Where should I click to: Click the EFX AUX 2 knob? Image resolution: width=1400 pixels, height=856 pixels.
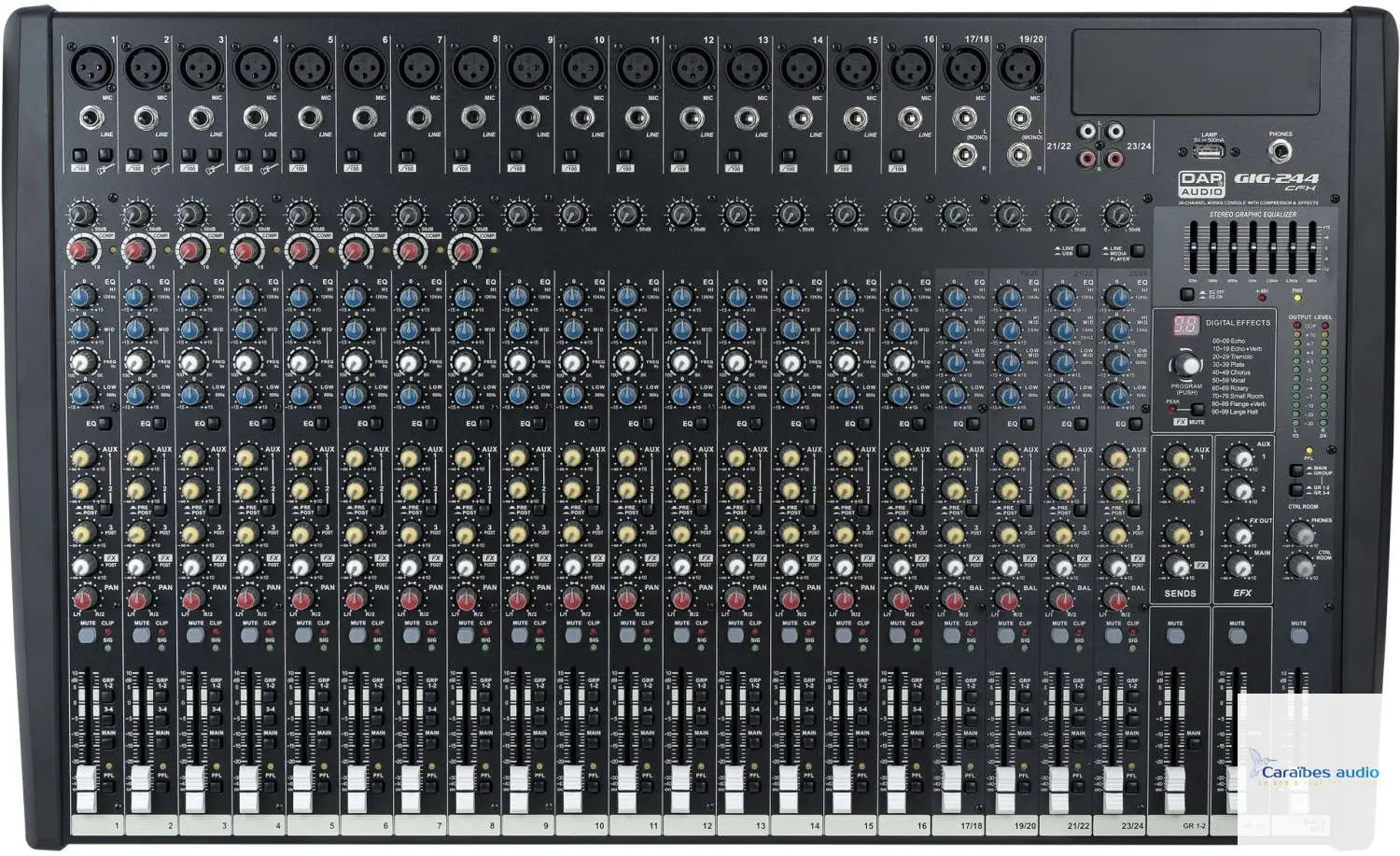[1239, 489]
